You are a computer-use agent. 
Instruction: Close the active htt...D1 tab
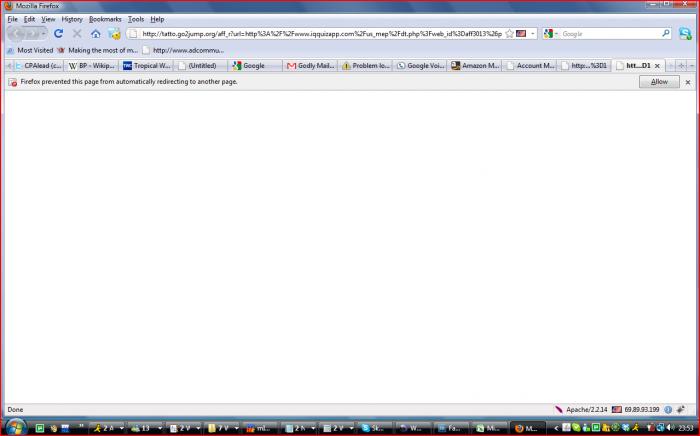[x=657, y=66]
